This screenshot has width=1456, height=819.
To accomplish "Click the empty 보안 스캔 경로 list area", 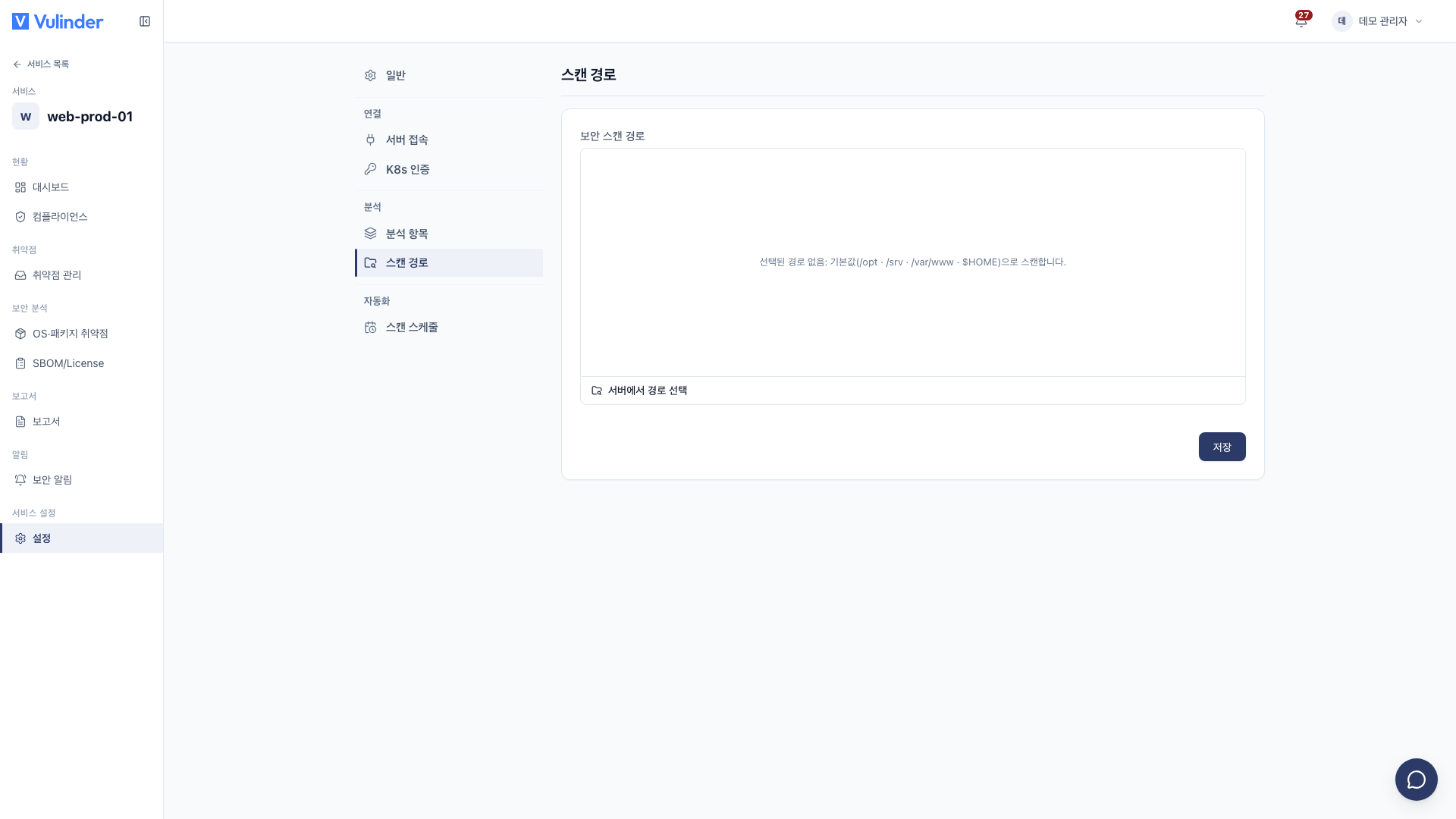I will (912, 262).
